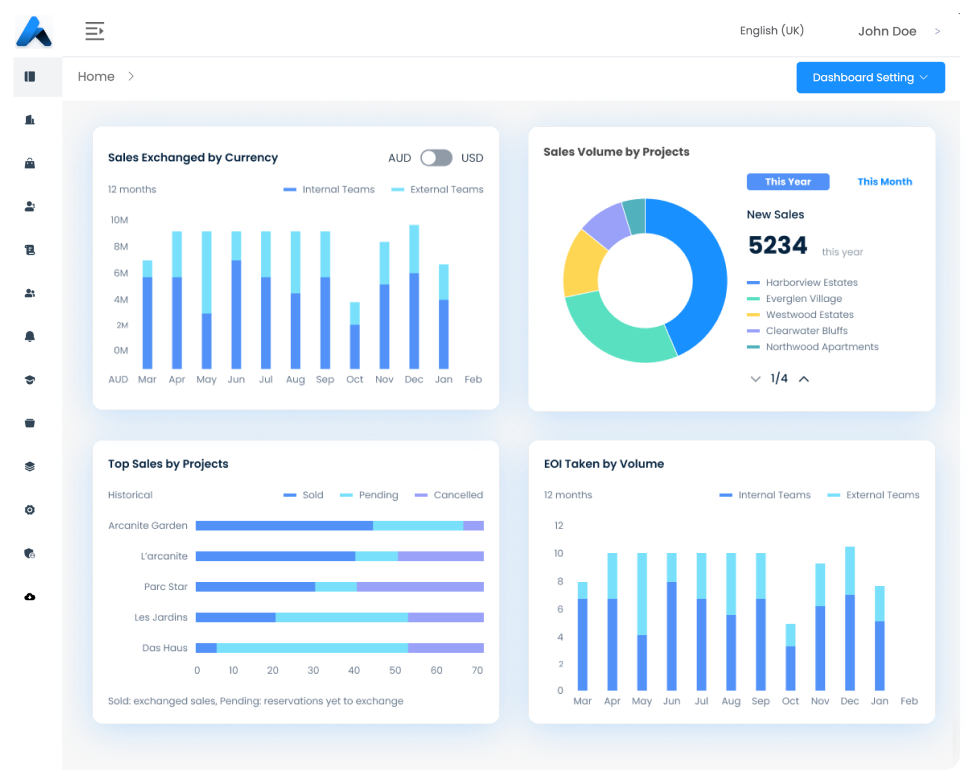
Task: Switch to the This Month tab
Action: click(884, 182)
